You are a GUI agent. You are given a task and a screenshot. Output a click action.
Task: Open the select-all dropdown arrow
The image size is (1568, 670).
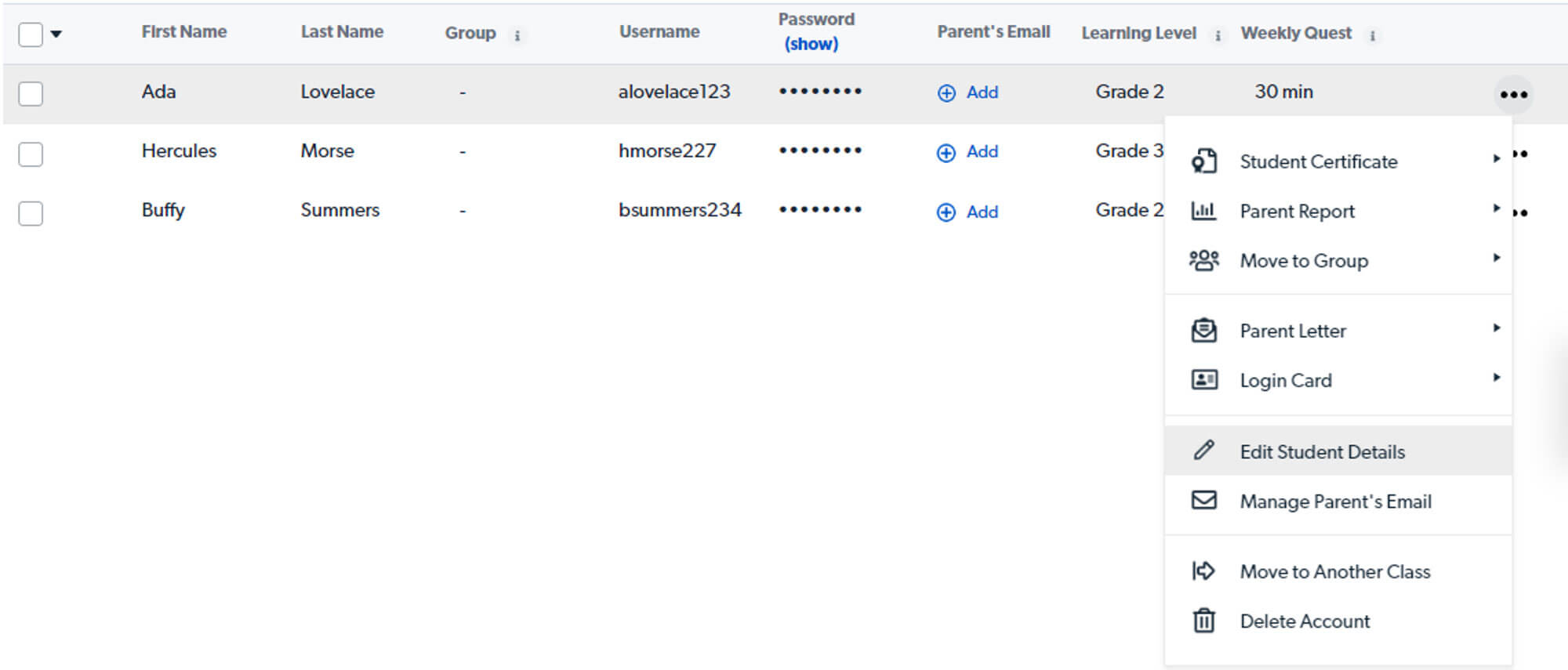[x=56, y=34]
